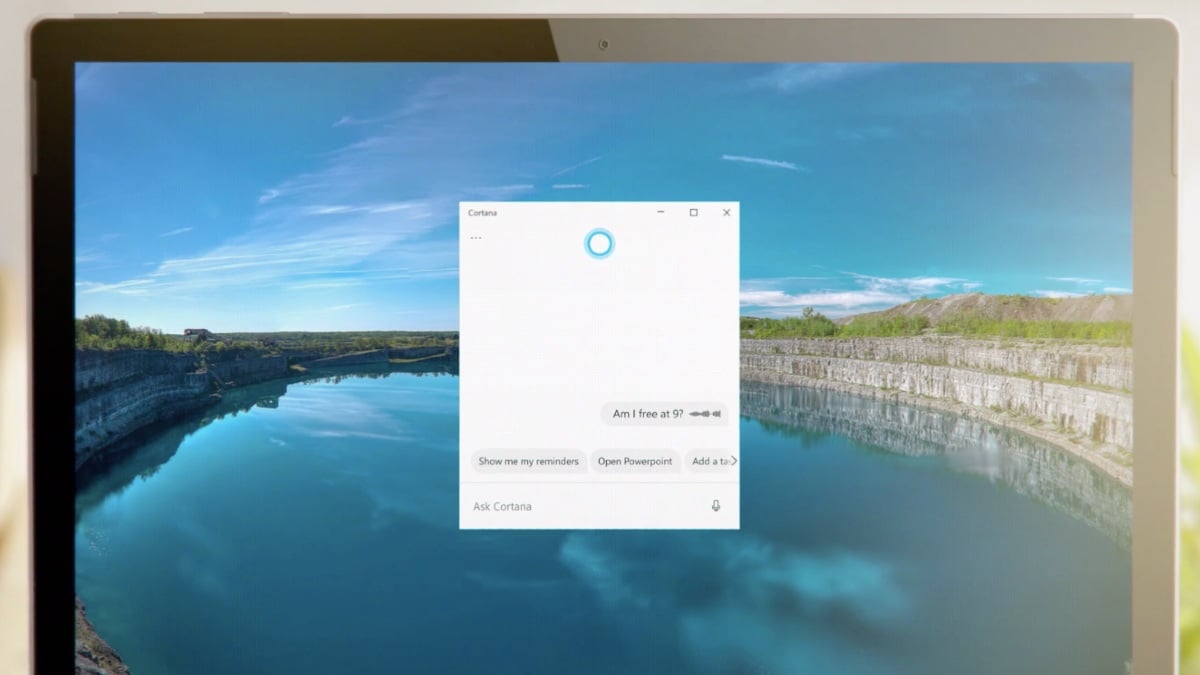
Task: Choose the "Open Powerpoint" suggestion chip
Action: coord(636,461)
